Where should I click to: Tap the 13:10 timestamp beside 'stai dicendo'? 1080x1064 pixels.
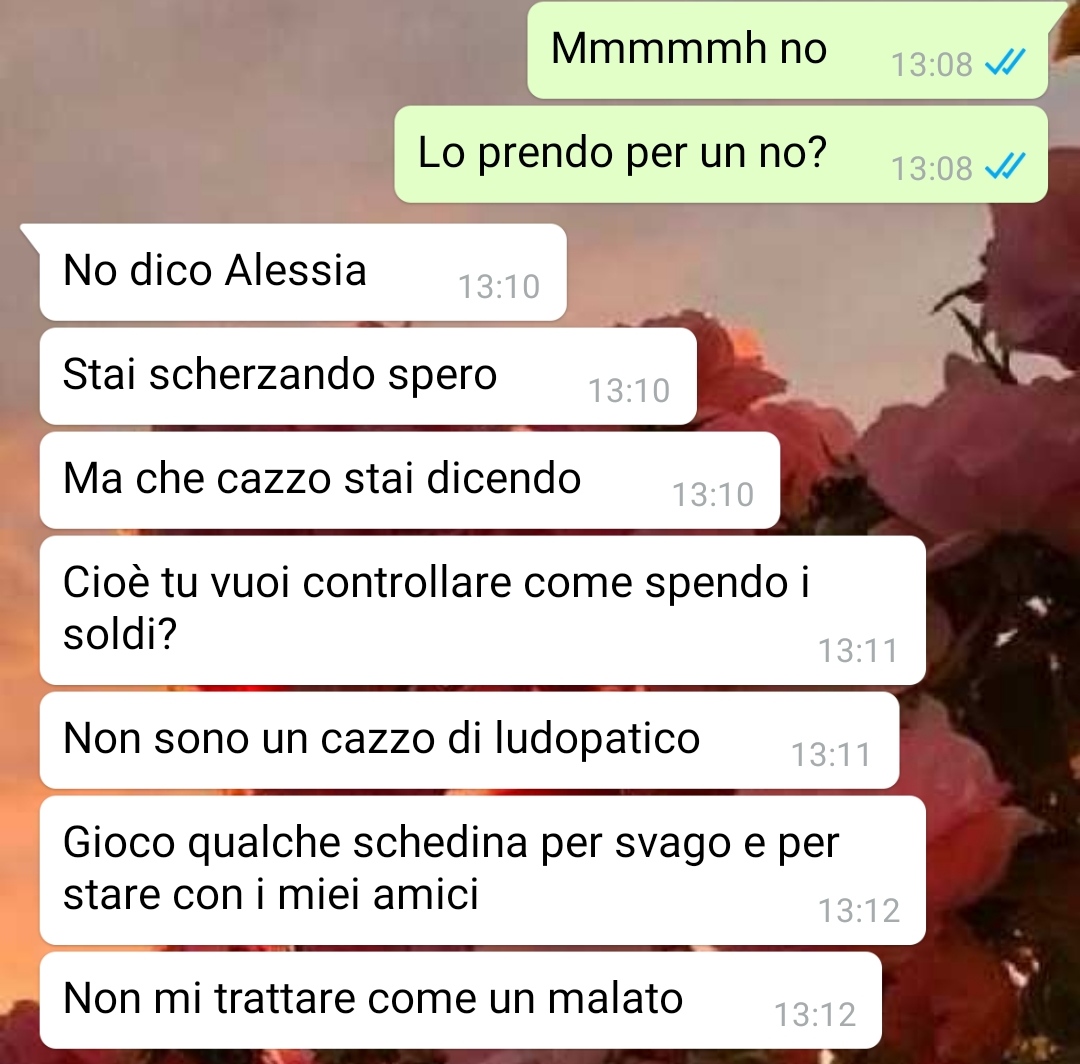(x=712, y=494)
